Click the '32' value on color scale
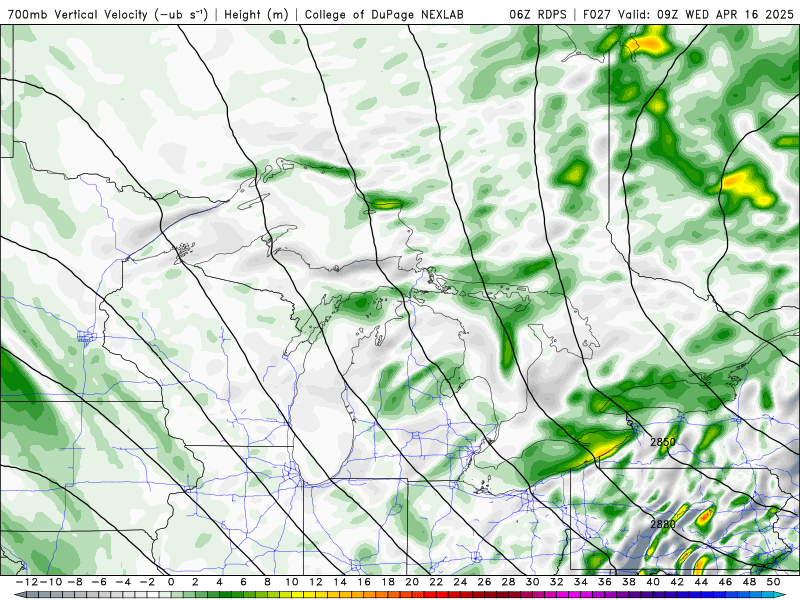The width and height of the screenshot is (800, 600). 557,582
